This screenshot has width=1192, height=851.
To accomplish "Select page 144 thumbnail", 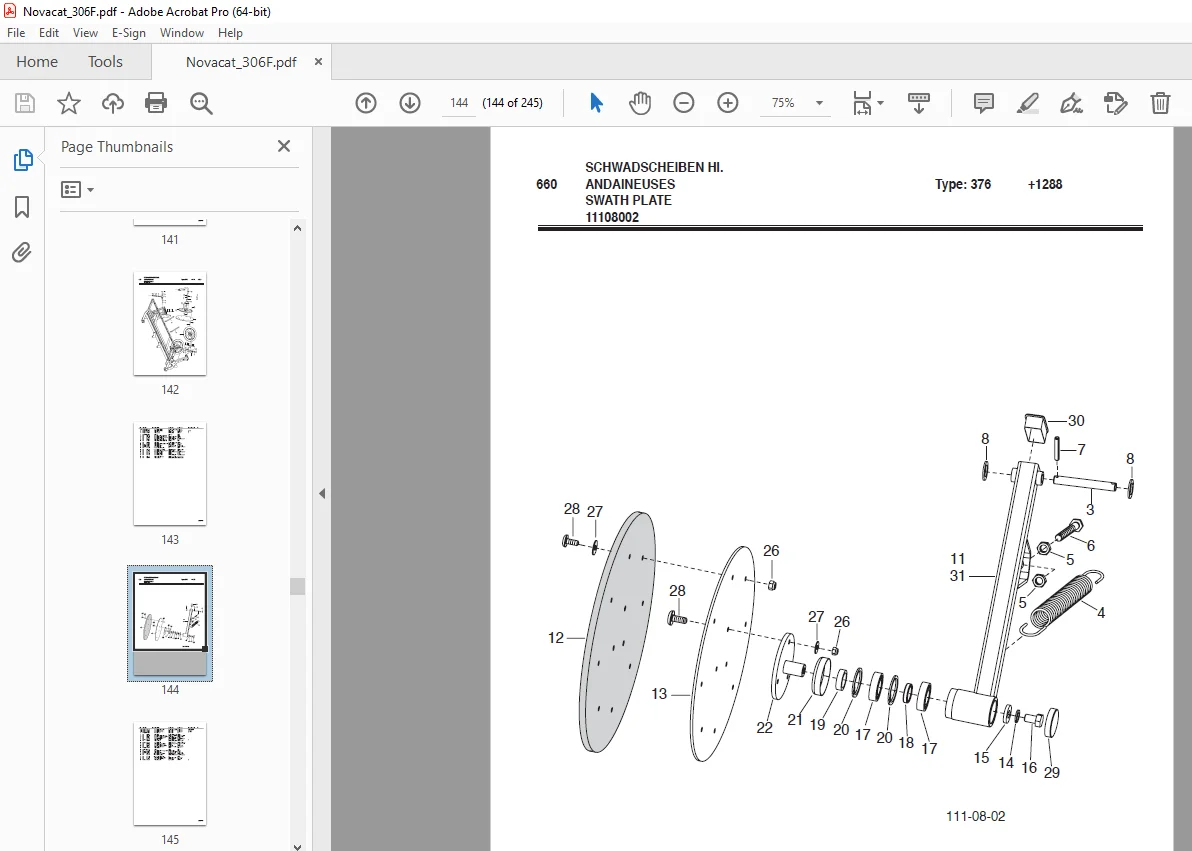I will 170,624.
